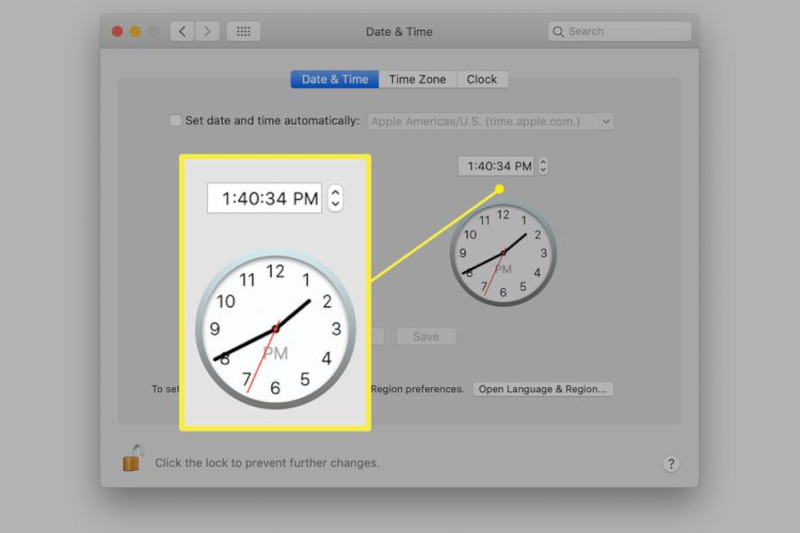This screenshot has height=533, width=800.
Task: Click the open padlock icon
Action: tap(133, 458)
